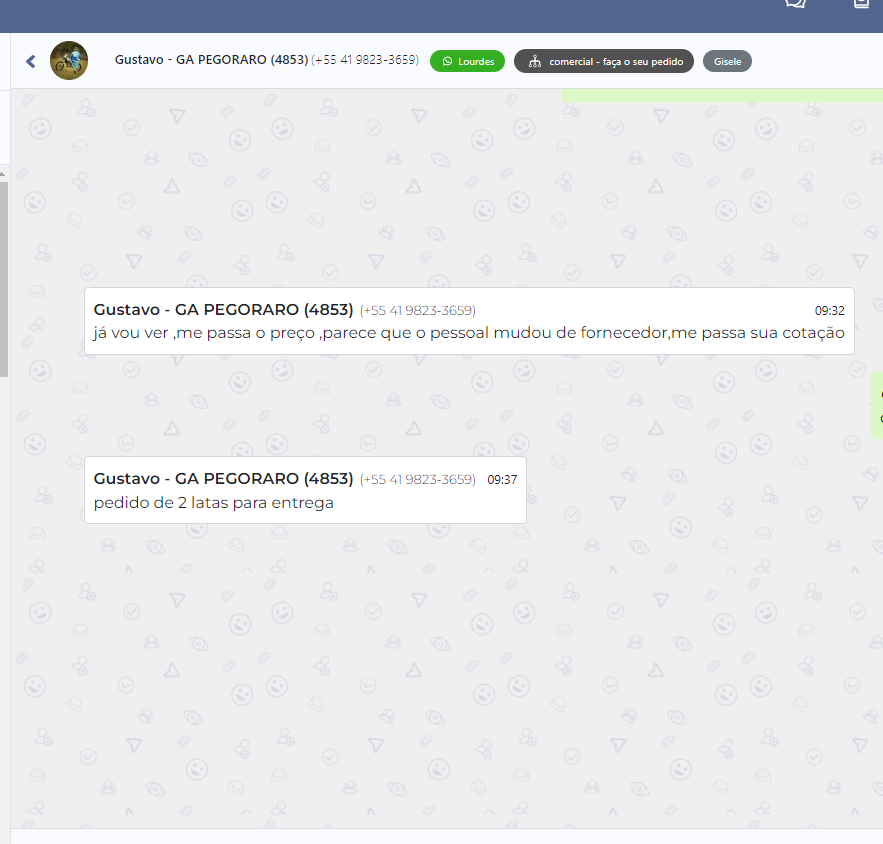Select the 09:32 message about 'cotação'
Screen dimensions: 883x844
(469, 333)
